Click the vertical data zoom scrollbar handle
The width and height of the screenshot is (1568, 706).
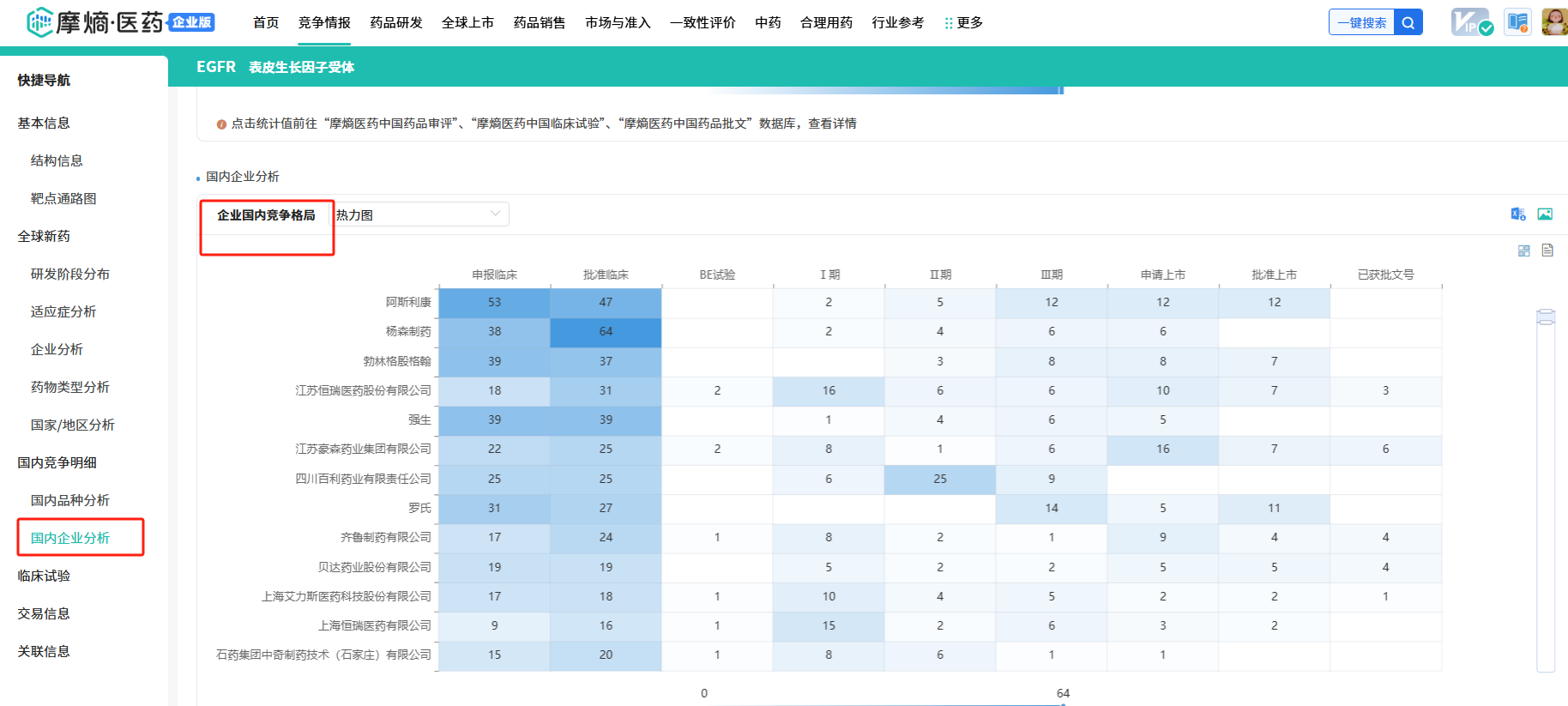(1546, 317)
